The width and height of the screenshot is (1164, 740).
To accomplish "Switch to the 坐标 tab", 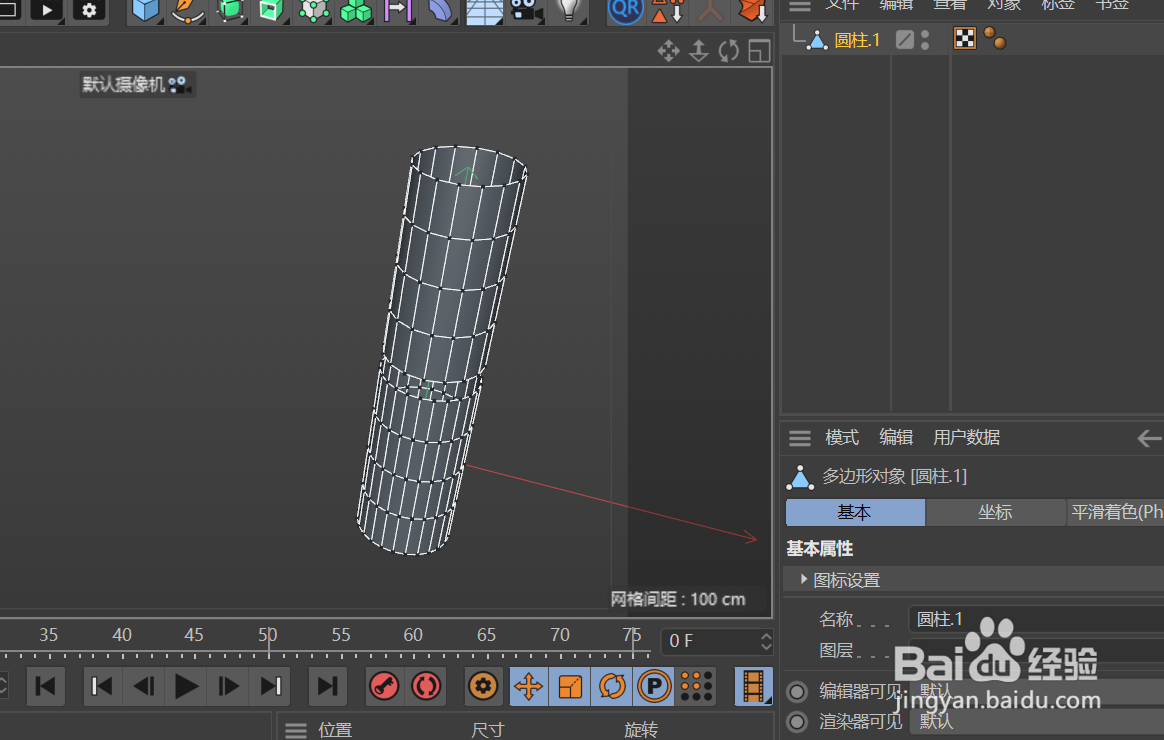I will point(995,512).
